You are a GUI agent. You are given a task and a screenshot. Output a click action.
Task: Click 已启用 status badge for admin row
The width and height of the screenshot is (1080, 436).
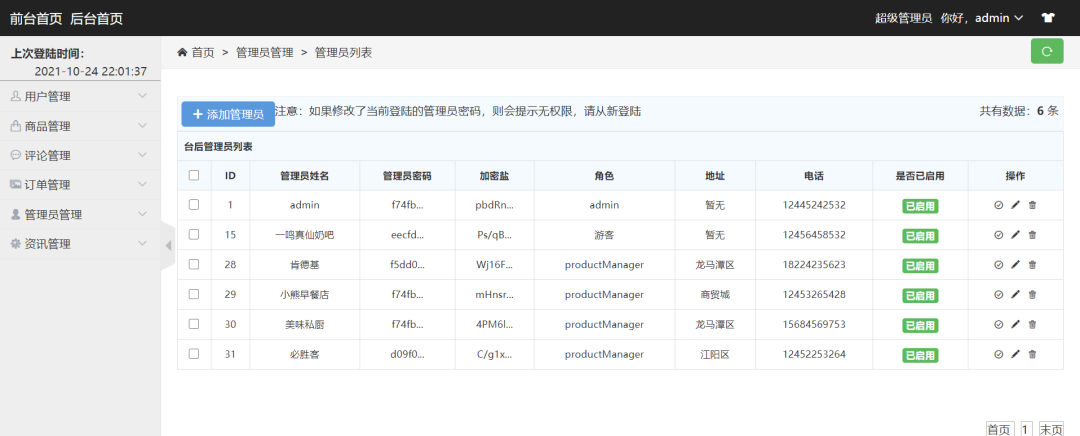920,206
